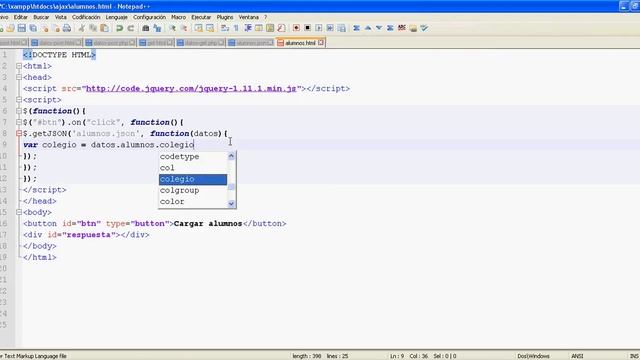Viewport: 640px width, 360px height.
Task: Choose 'col' in autocomplete list
Action: click(193, 168)
